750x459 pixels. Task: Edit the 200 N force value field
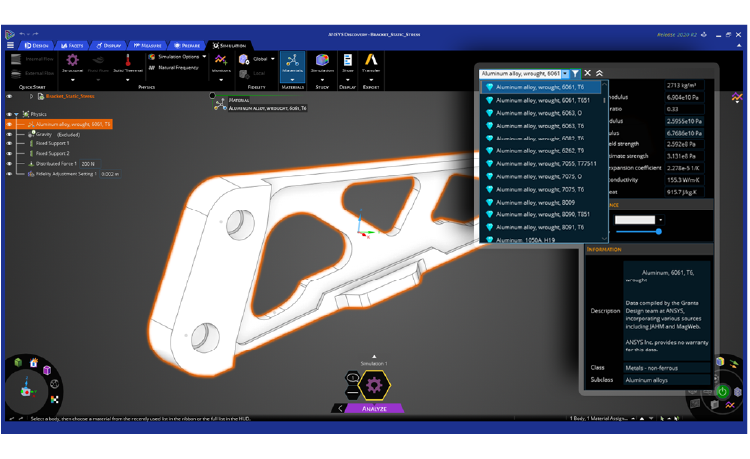(x=90, y=164)
